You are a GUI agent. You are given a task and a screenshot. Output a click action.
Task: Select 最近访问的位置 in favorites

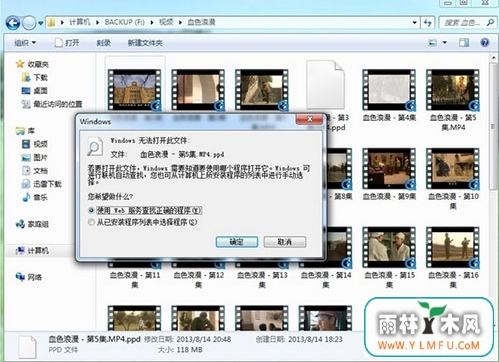52,104
